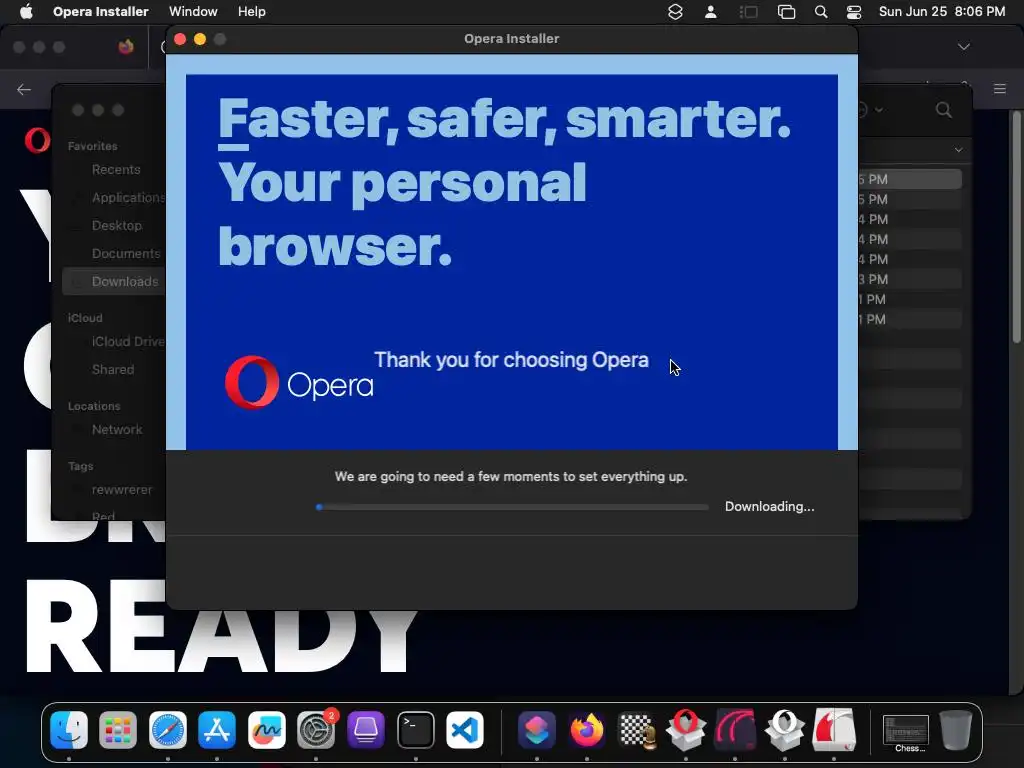This screenshot has width=1024, height=768.
Task: Expand the Firefox list-all-tabs chevron
Action: point(963,47)
